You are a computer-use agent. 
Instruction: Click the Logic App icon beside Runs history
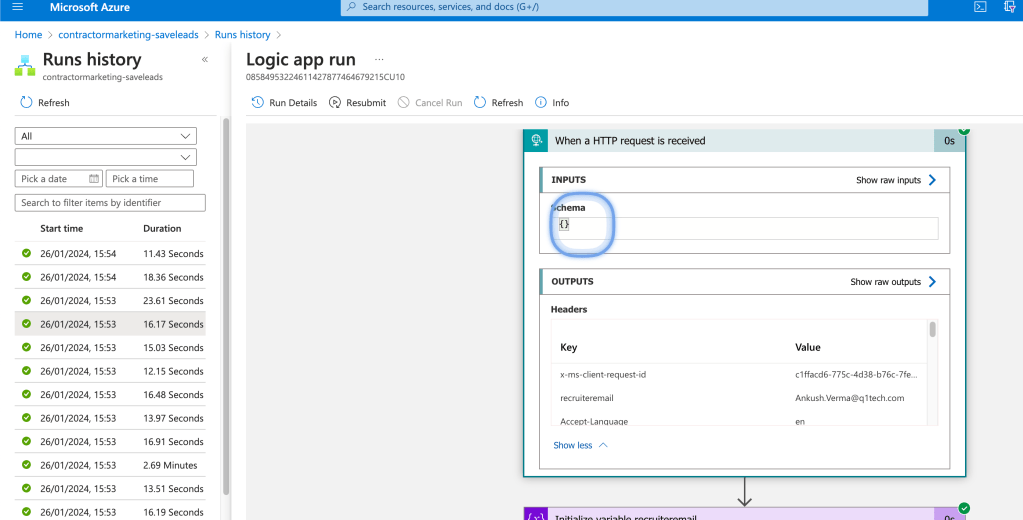pyautogui.click(x=25, y=66)
